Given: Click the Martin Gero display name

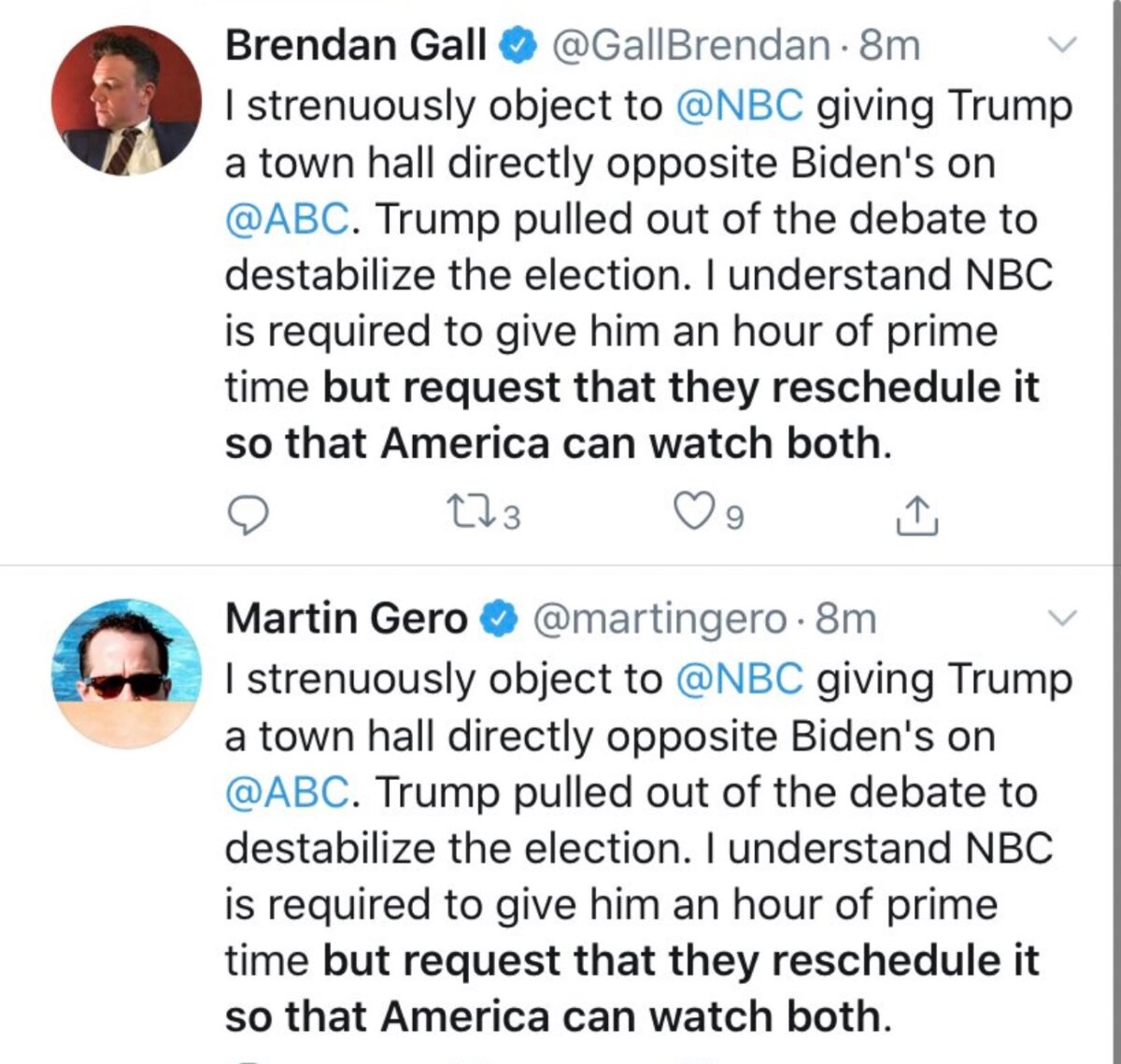Looking at the screenshot, I should point(347,618).
